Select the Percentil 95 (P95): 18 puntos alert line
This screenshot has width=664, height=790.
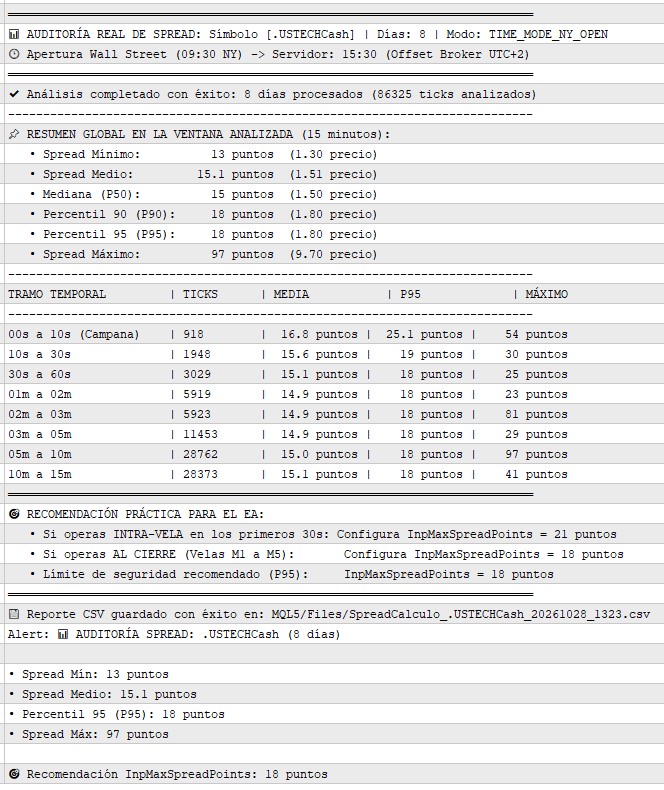(x=335, y=714)
